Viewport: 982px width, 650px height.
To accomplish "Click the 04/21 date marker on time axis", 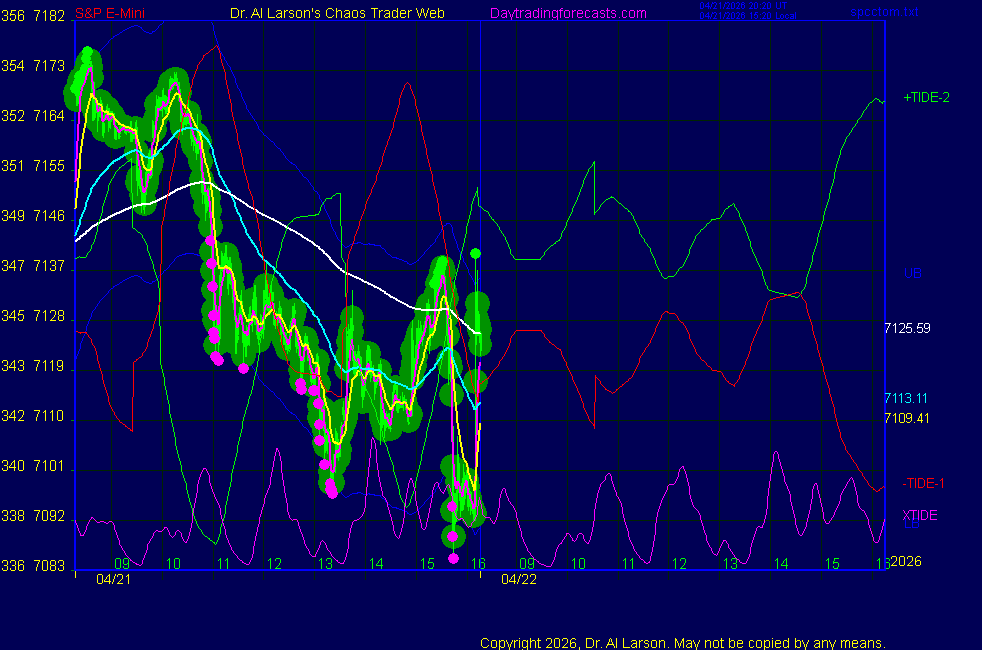I will [x=113, y=579].
